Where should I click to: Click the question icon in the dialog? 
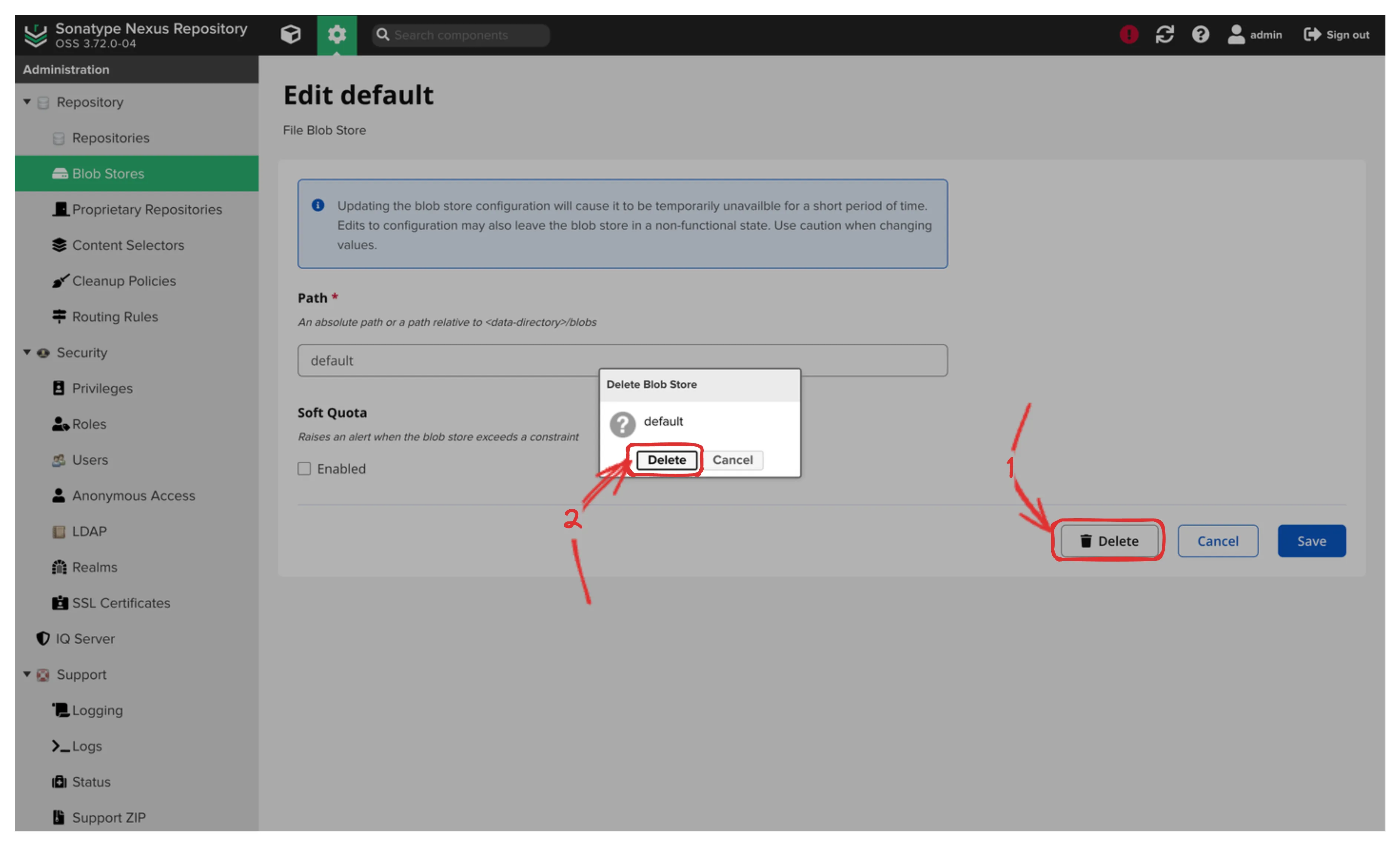click(622, 424)
